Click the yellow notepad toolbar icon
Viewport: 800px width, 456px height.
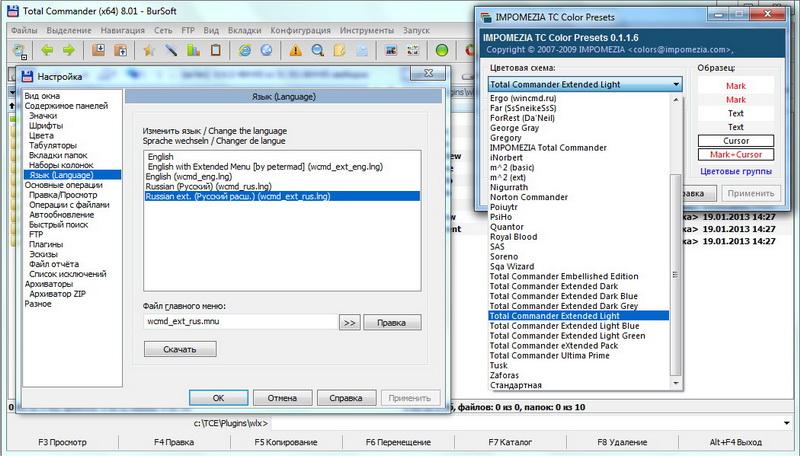pos(339,50)
